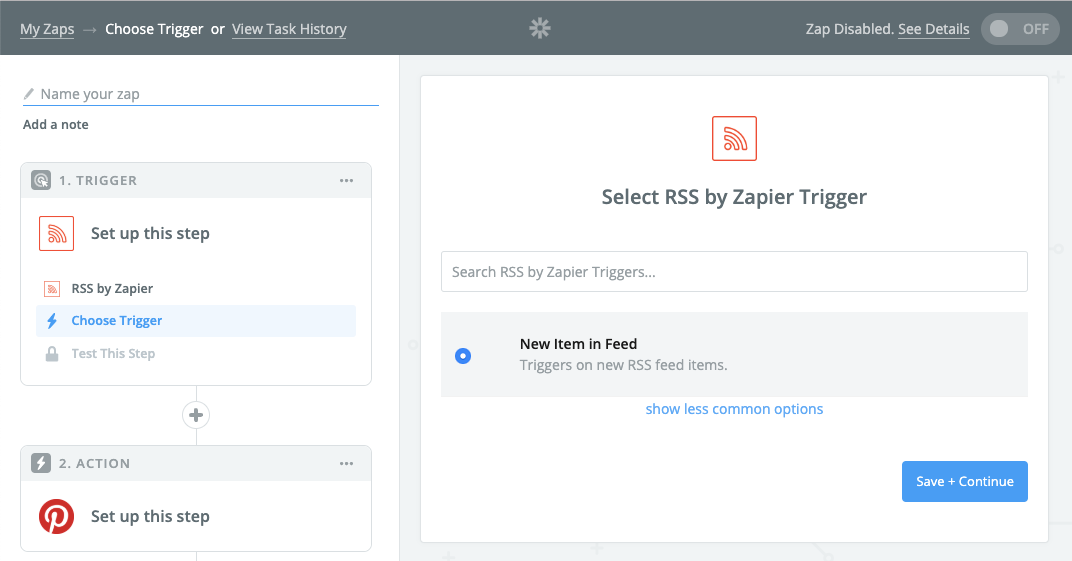Focus the Name your zap field

pyautogui.click(x=201, y=94)
